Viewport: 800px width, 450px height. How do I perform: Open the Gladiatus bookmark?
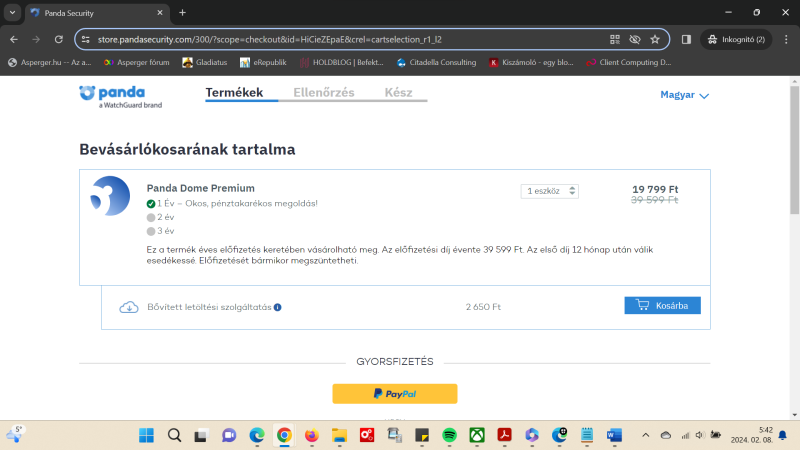(x=205, y=62)
